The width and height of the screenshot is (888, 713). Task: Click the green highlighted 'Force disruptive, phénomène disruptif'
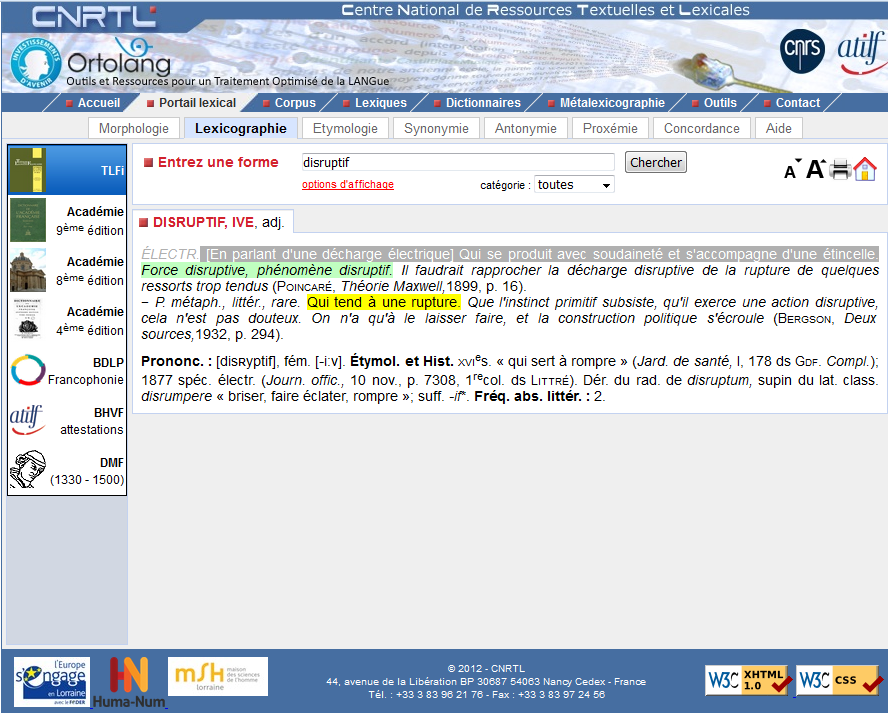coord(266,270)
